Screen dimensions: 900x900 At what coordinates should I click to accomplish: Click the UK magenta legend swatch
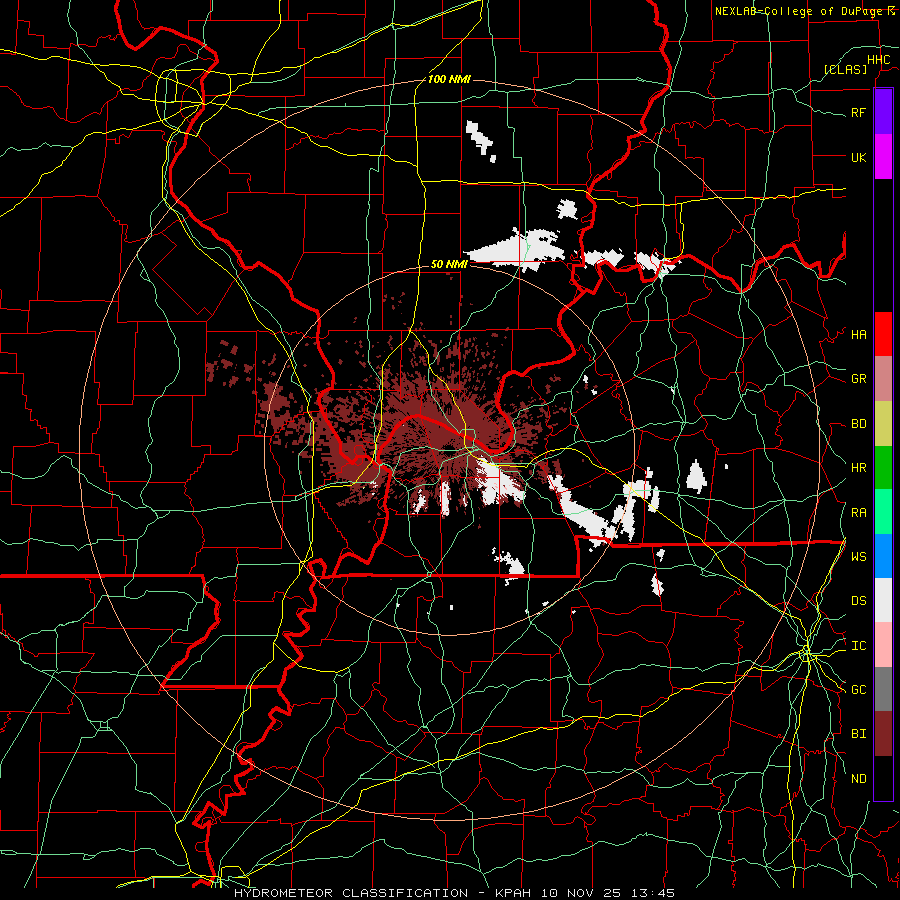click(883, 157)
